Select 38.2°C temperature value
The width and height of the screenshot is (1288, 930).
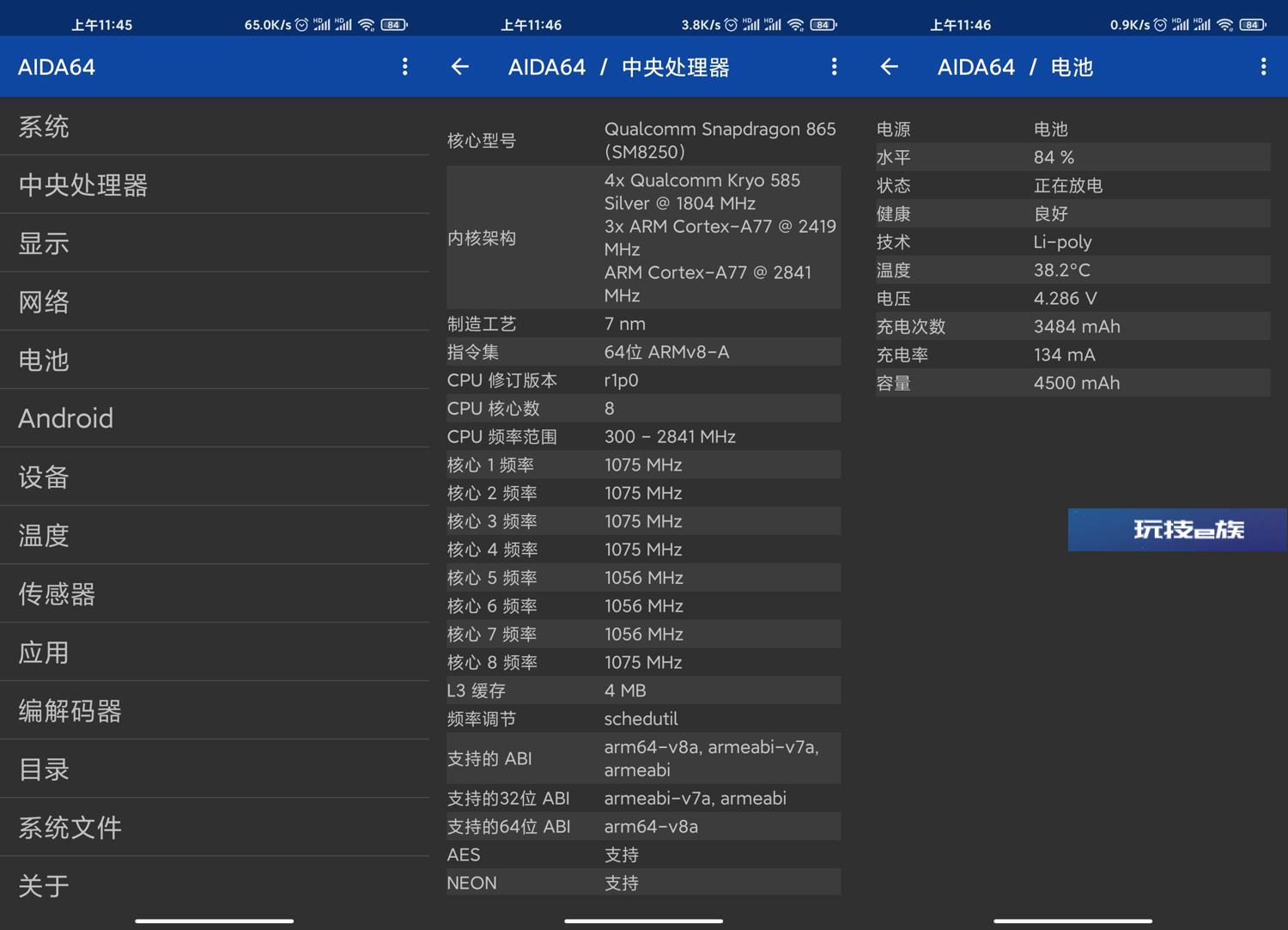coord(1061,270)
